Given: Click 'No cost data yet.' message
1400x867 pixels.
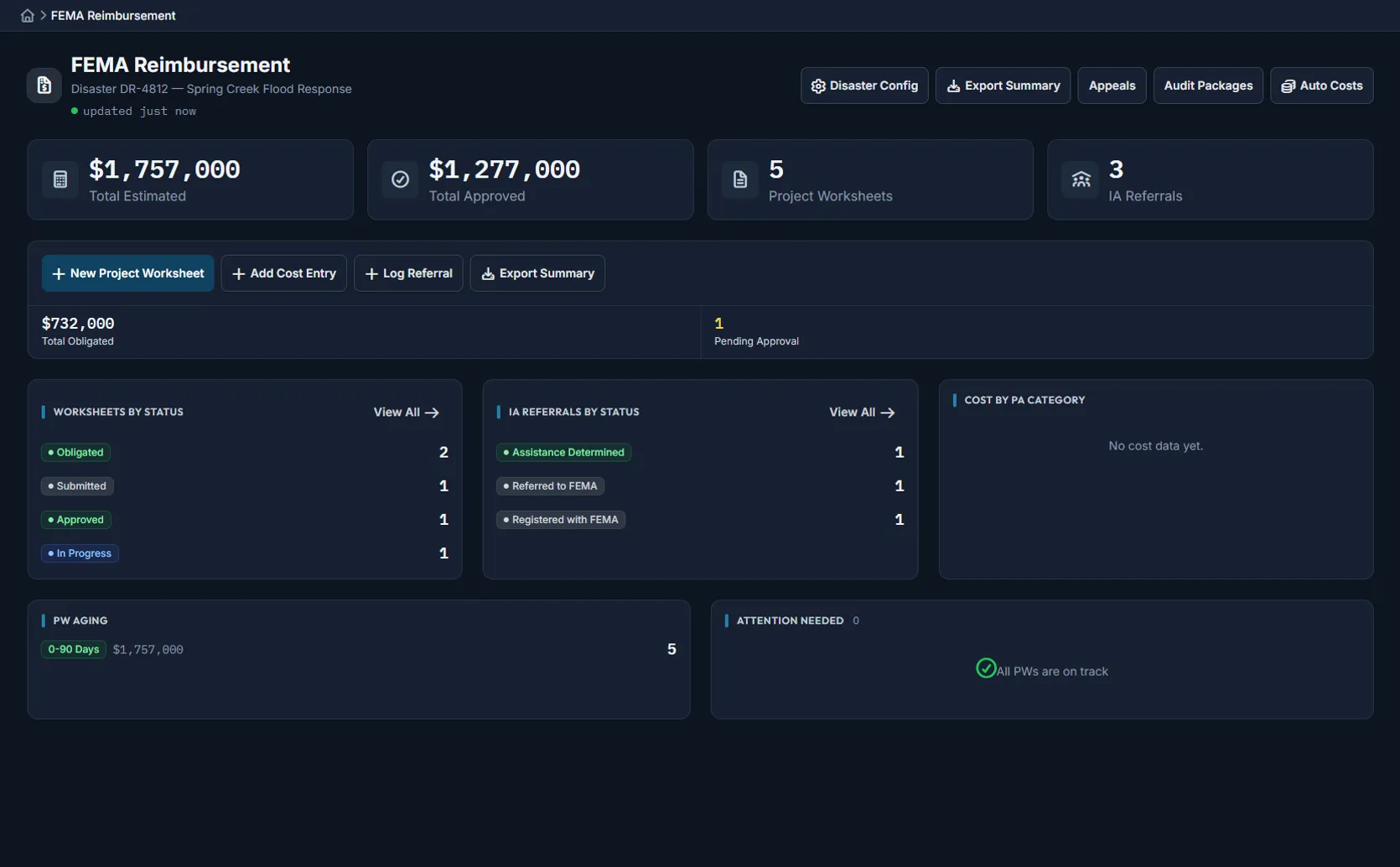Looking at the screenshot, I should point(1155,446).
